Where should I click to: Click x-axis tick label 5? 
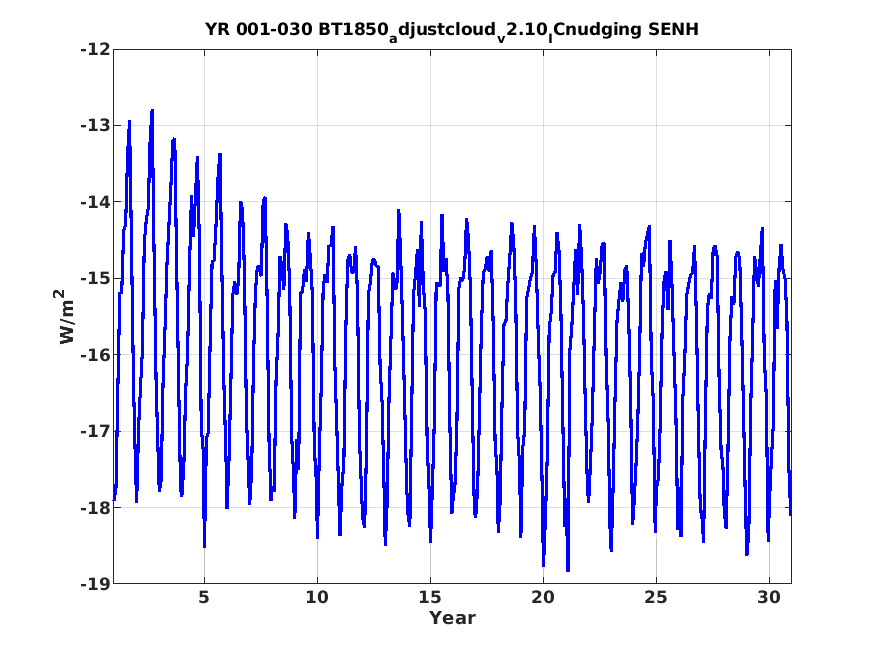click(204, 597)
